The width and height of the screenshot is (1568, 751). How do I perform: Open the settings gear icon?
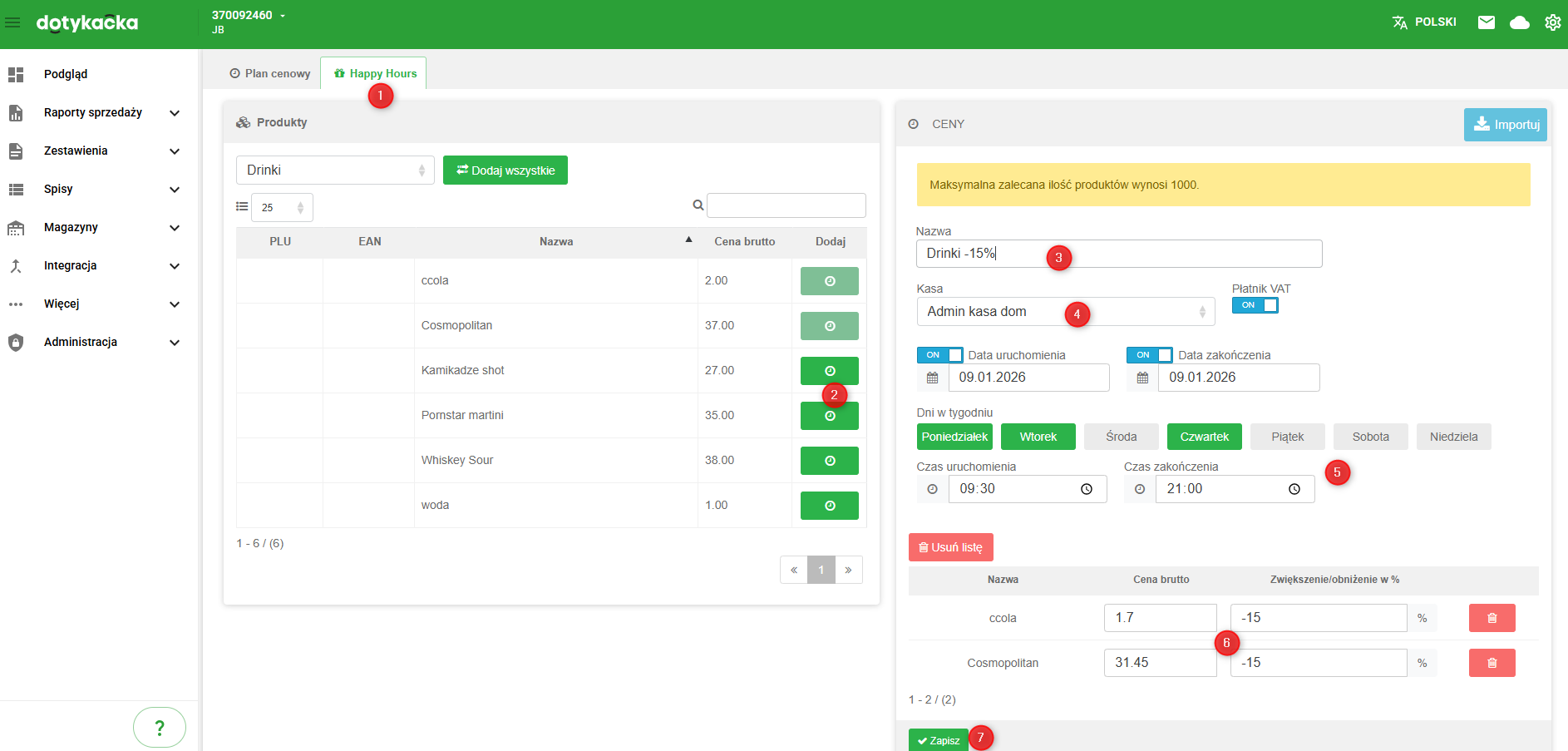1552,22
